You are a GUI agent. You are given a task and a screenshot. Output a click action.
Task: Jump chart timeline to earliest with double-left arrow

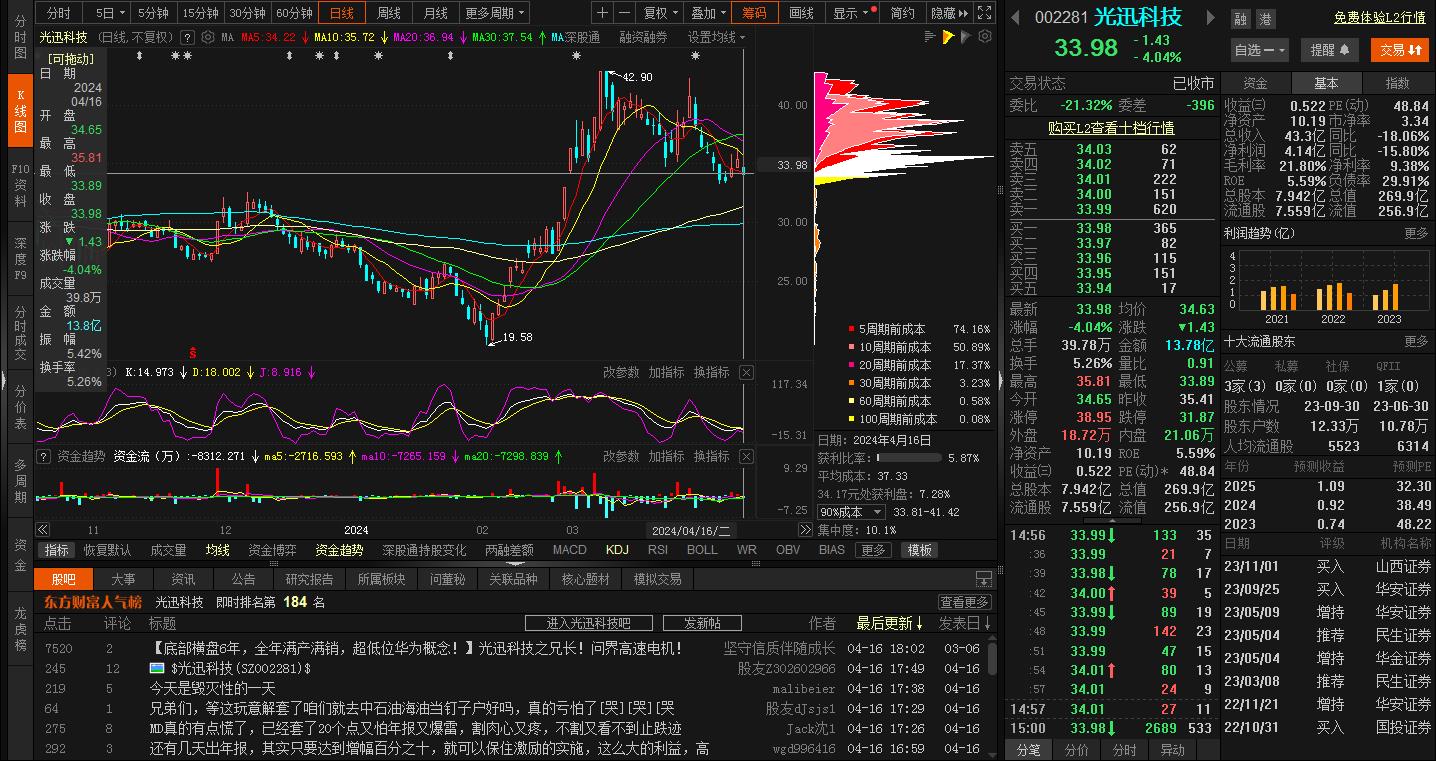[x=43, y=530]
